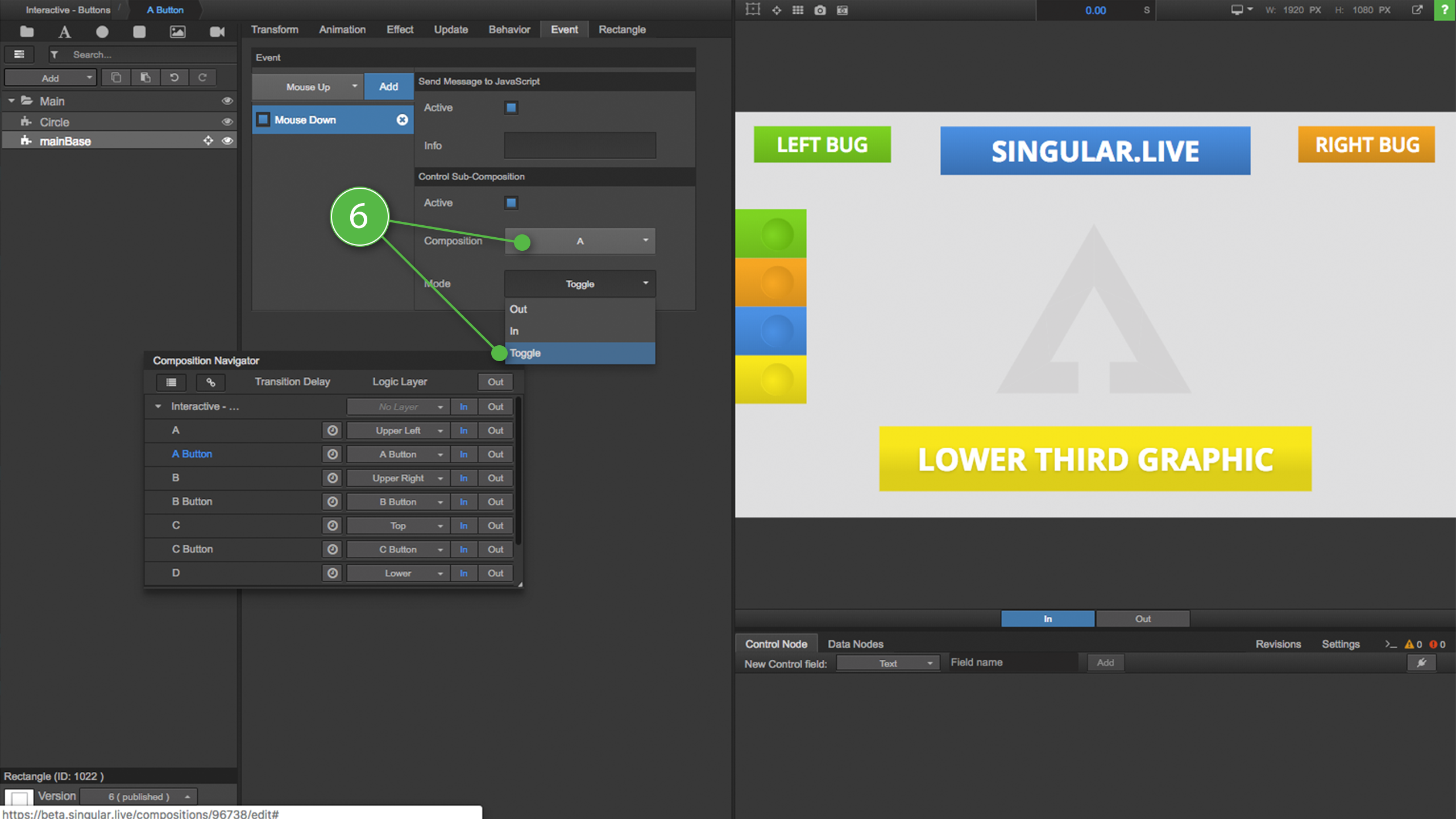Add a rectangle shape widget
Screen dimensions: 1456x819
(x=139, y=32)
